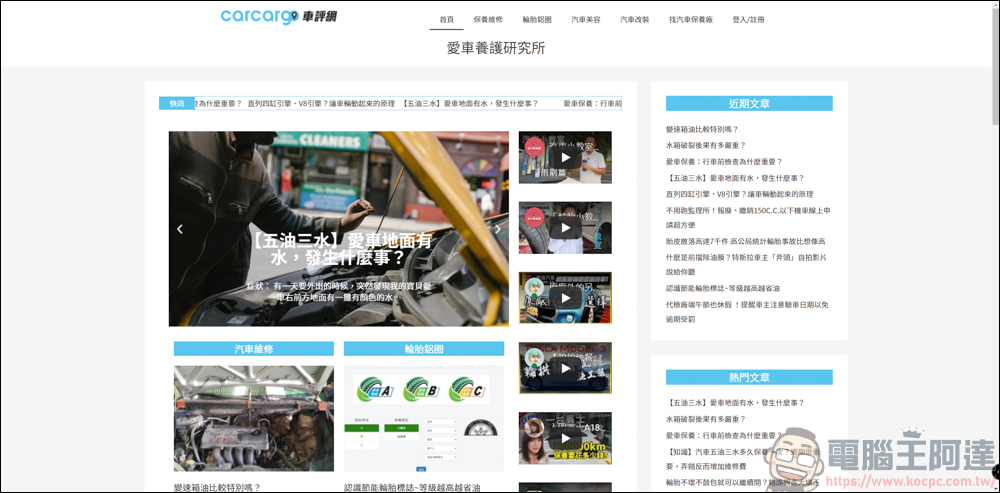Play the second video thumbnail

pyautogui.click(x=565, y=228)
